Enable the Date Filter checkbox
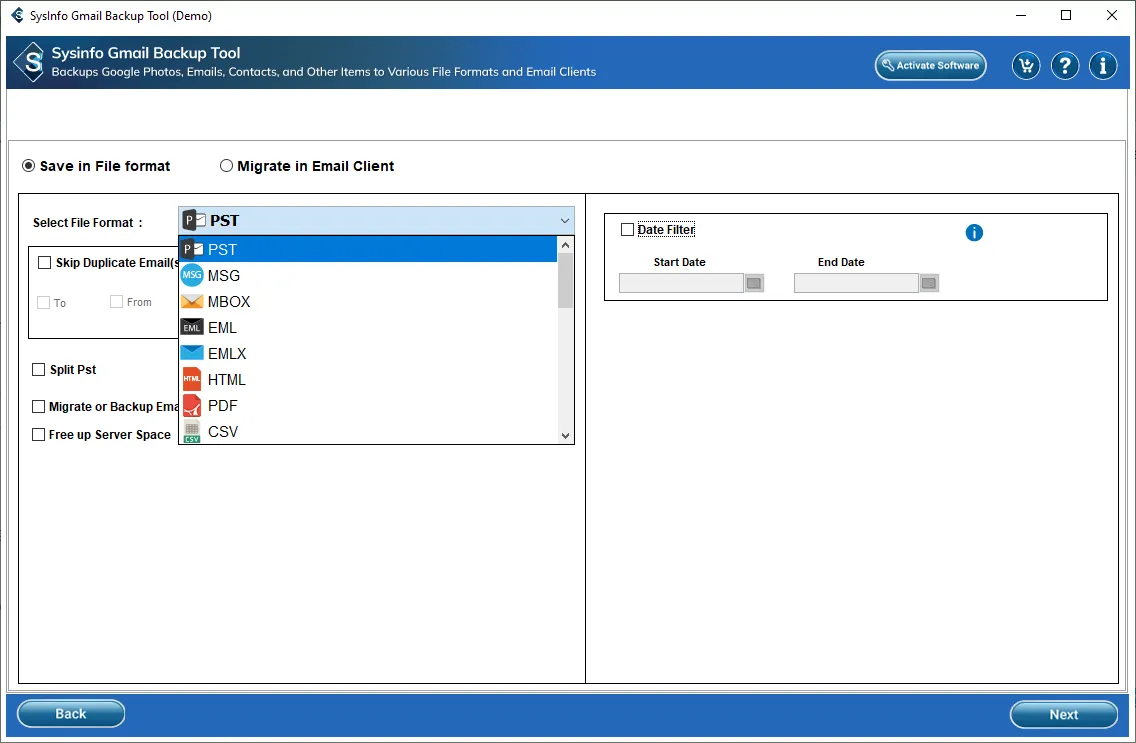1136x743 pixels. point(627,230)
